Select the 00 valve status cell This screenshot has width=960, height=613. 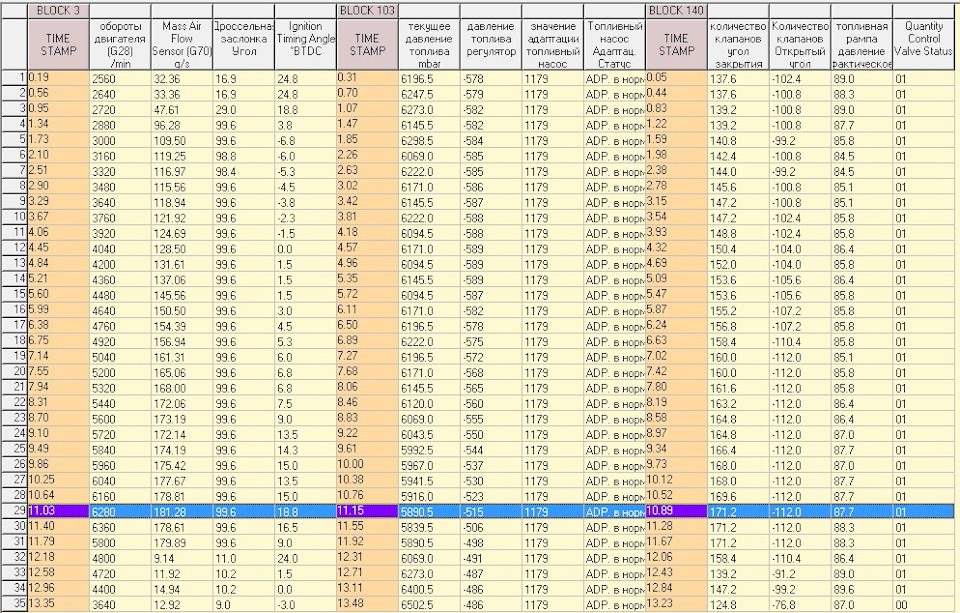click(x=924, y=604)
